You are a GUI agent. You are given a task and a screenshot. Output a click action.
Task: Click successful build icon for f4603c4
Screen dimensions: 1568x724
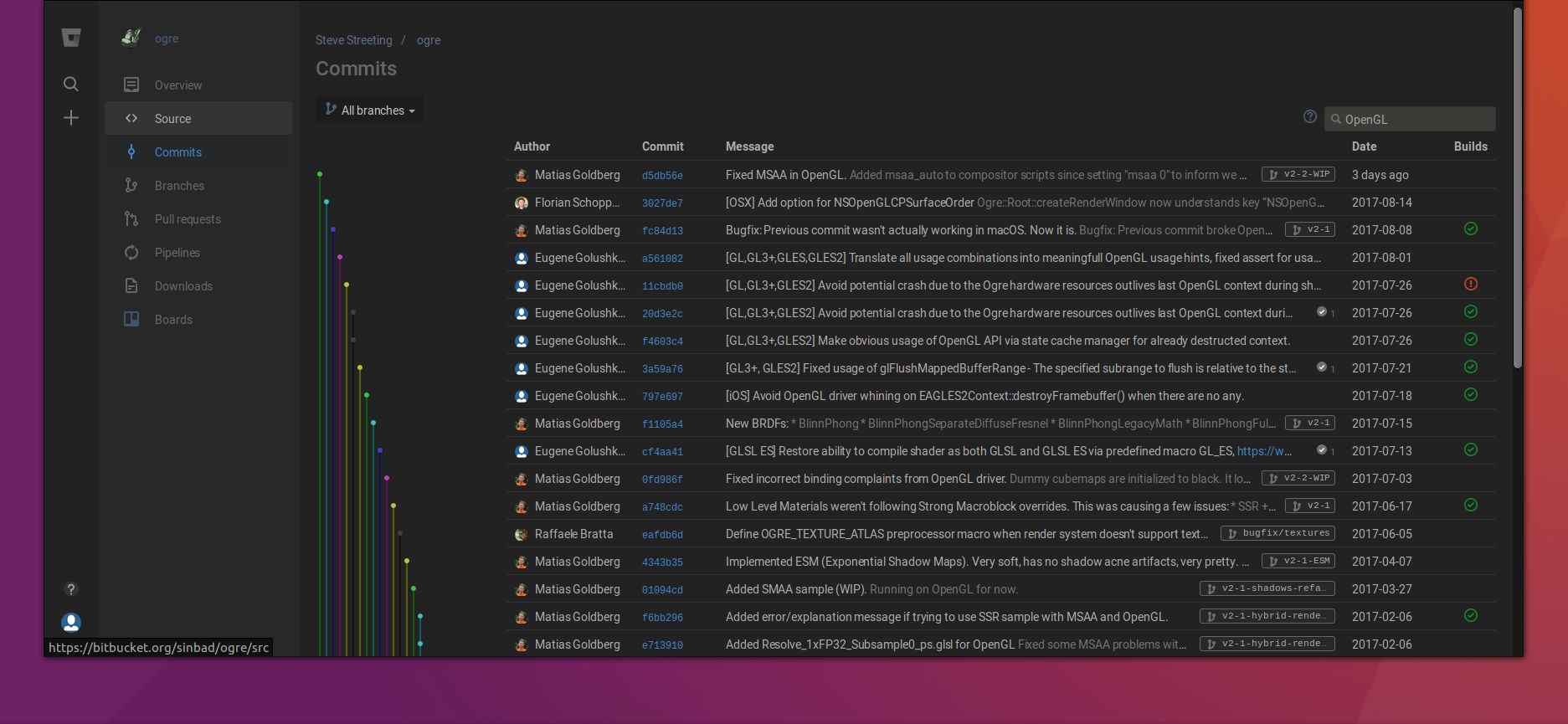coord(1471,339)
